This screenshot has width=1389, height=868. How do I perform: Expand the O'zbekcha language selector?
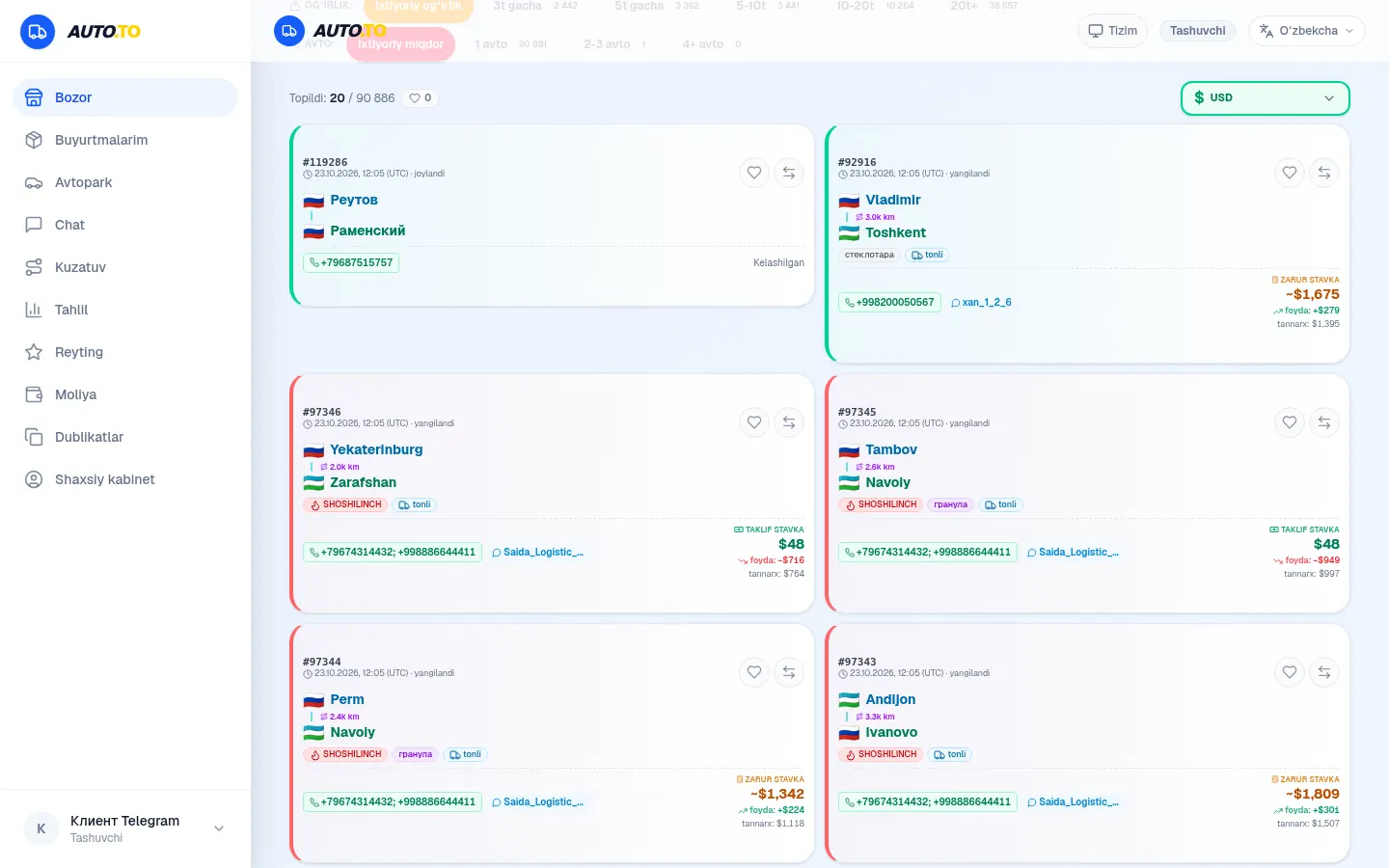point(1307,31)
